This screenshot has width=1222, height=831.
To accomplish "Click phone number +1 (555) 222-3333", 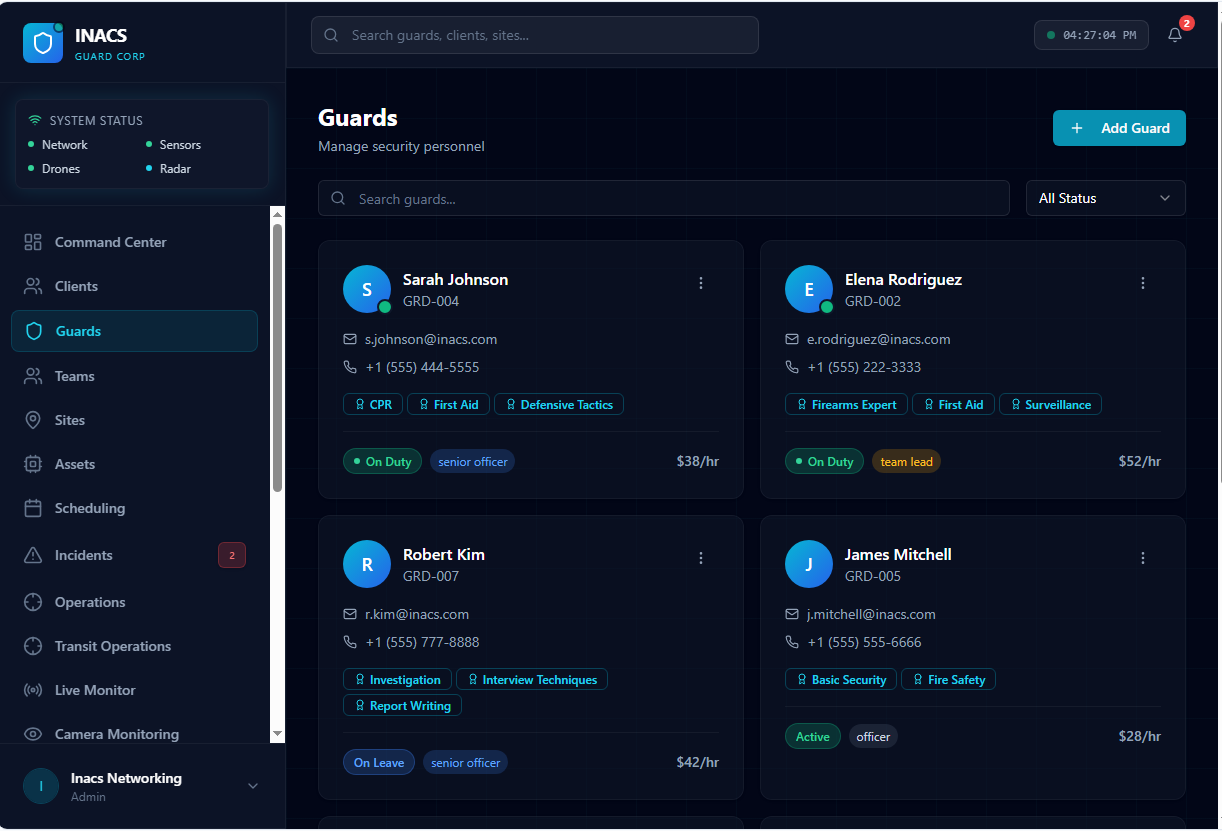I will (864, 367).
